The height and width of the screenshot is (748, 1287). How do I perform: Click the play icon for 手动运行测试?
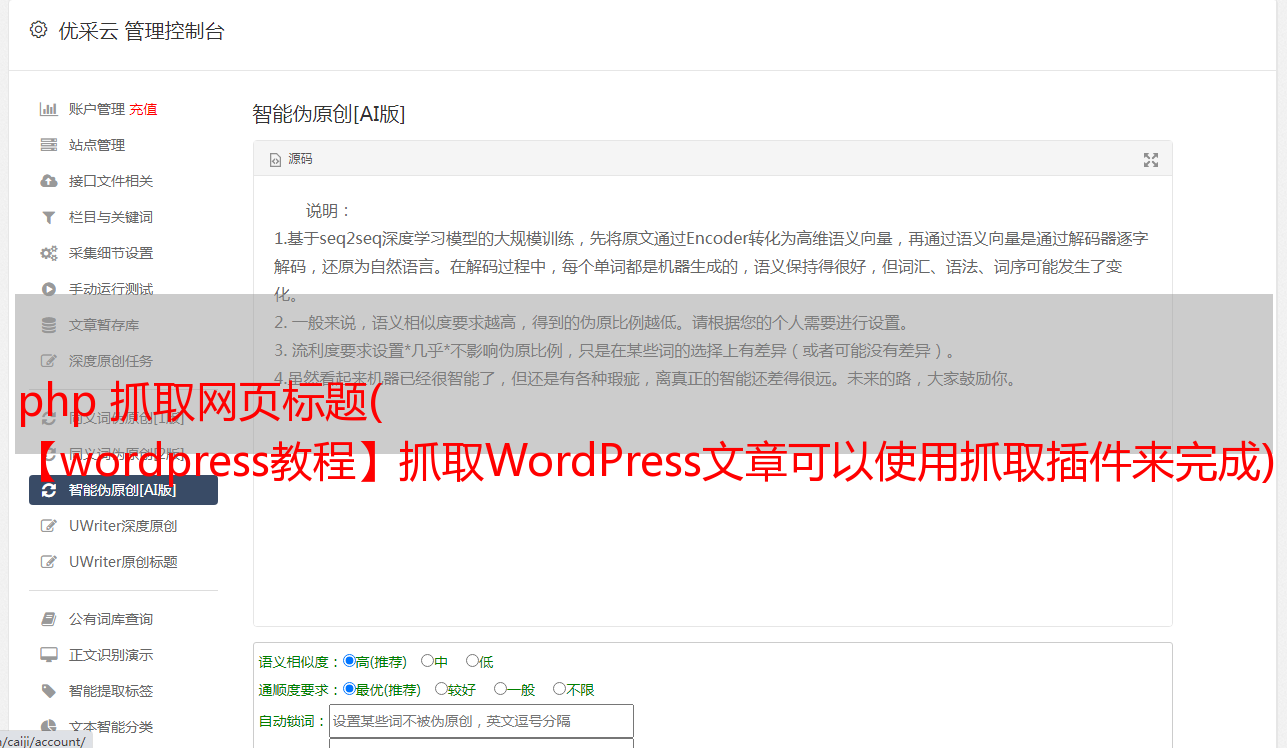pos(48,289)
